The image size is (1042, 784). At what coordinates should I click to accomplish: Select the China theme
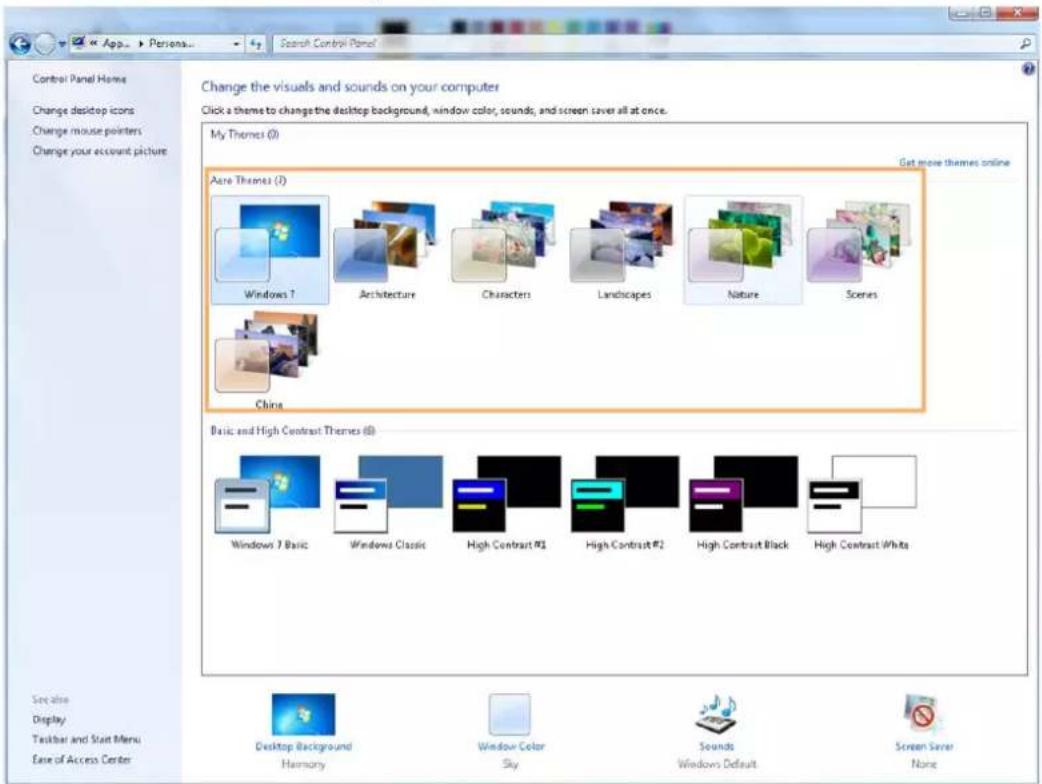(269, 359)
